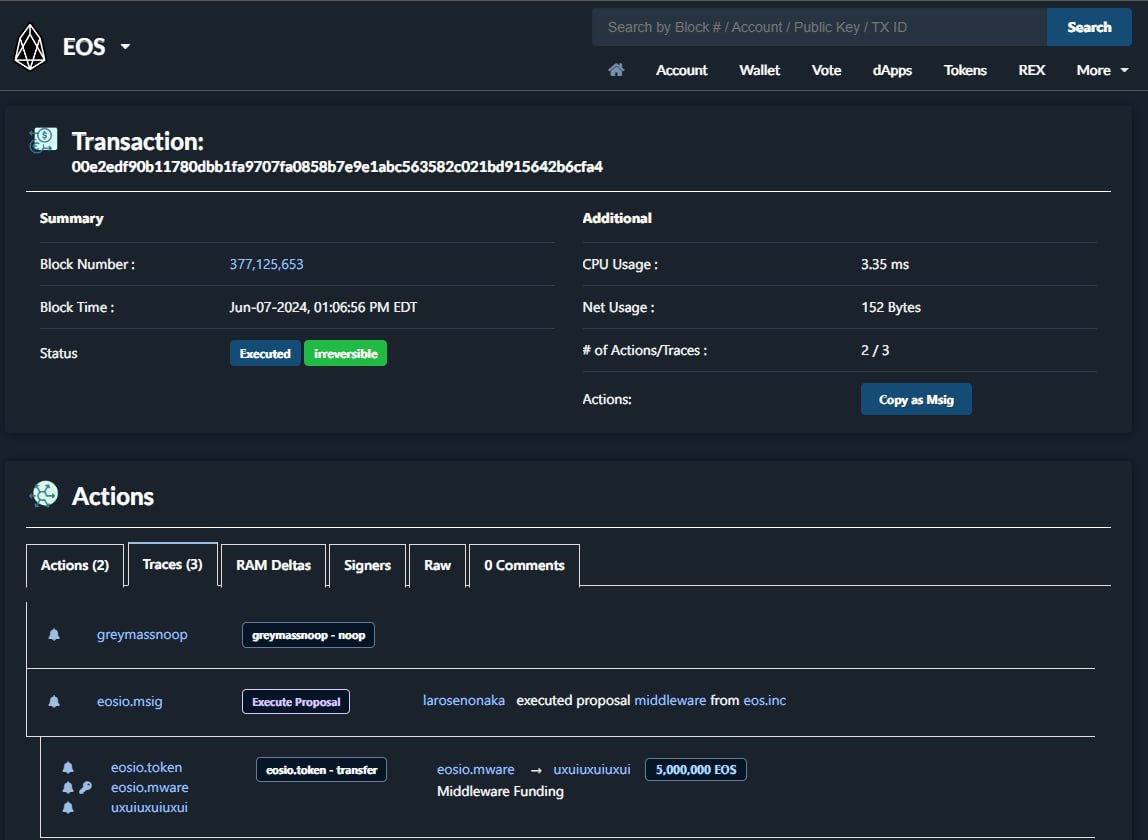The width and height of the screenshot is (1148, 840).
Task: Open the uxuiuxuiuxui link in receiver list
Action: 149,807
